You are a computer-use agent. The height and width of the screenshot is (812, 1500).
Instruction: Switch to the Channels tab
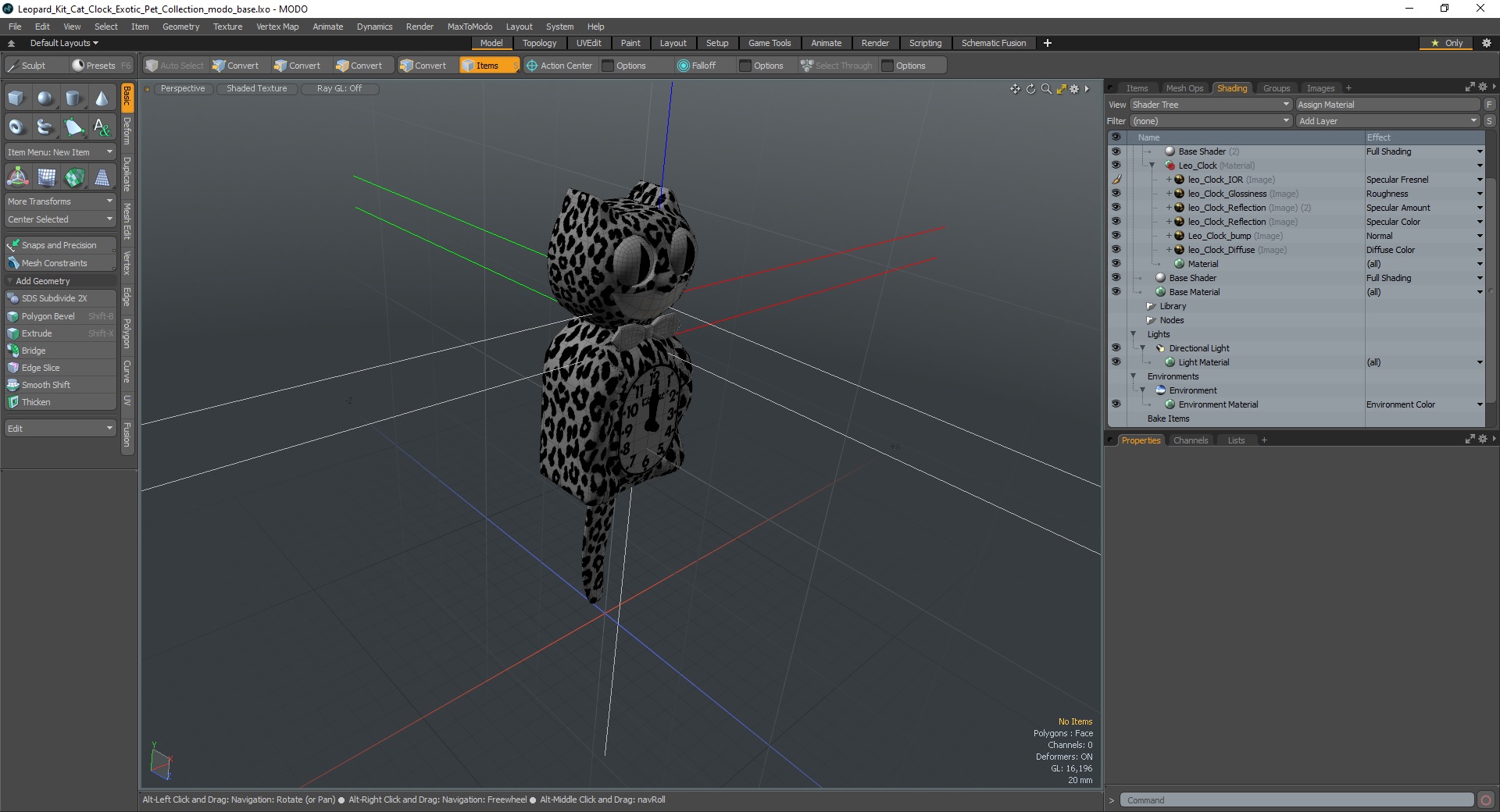(1190, 440)
